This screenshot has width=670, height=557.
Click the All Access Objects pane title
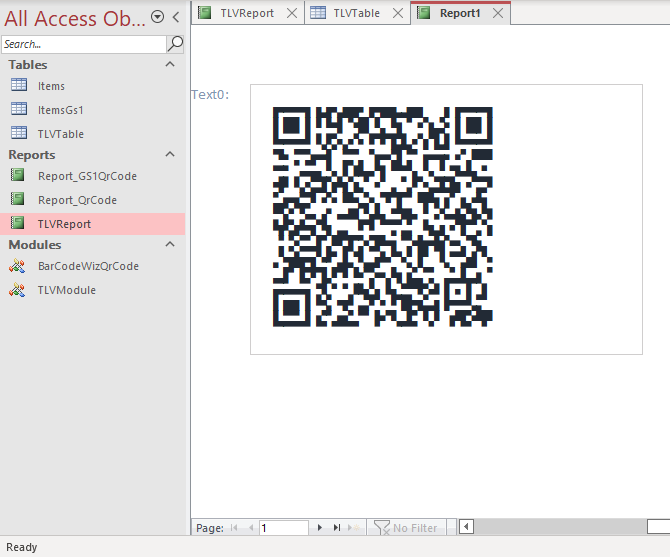pyautogui.click(x=75, y=18)
